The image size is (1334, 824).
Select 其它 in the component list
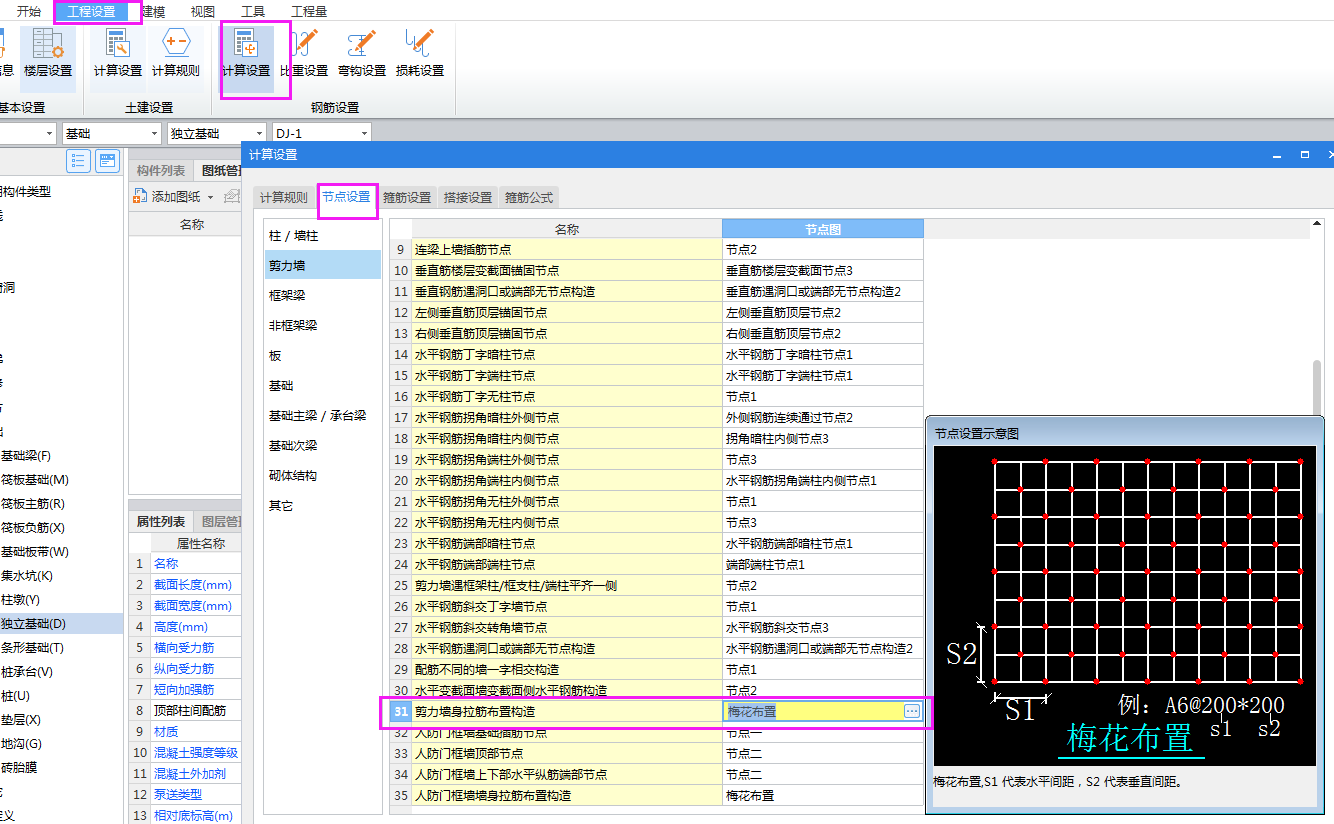click(322, 505)
